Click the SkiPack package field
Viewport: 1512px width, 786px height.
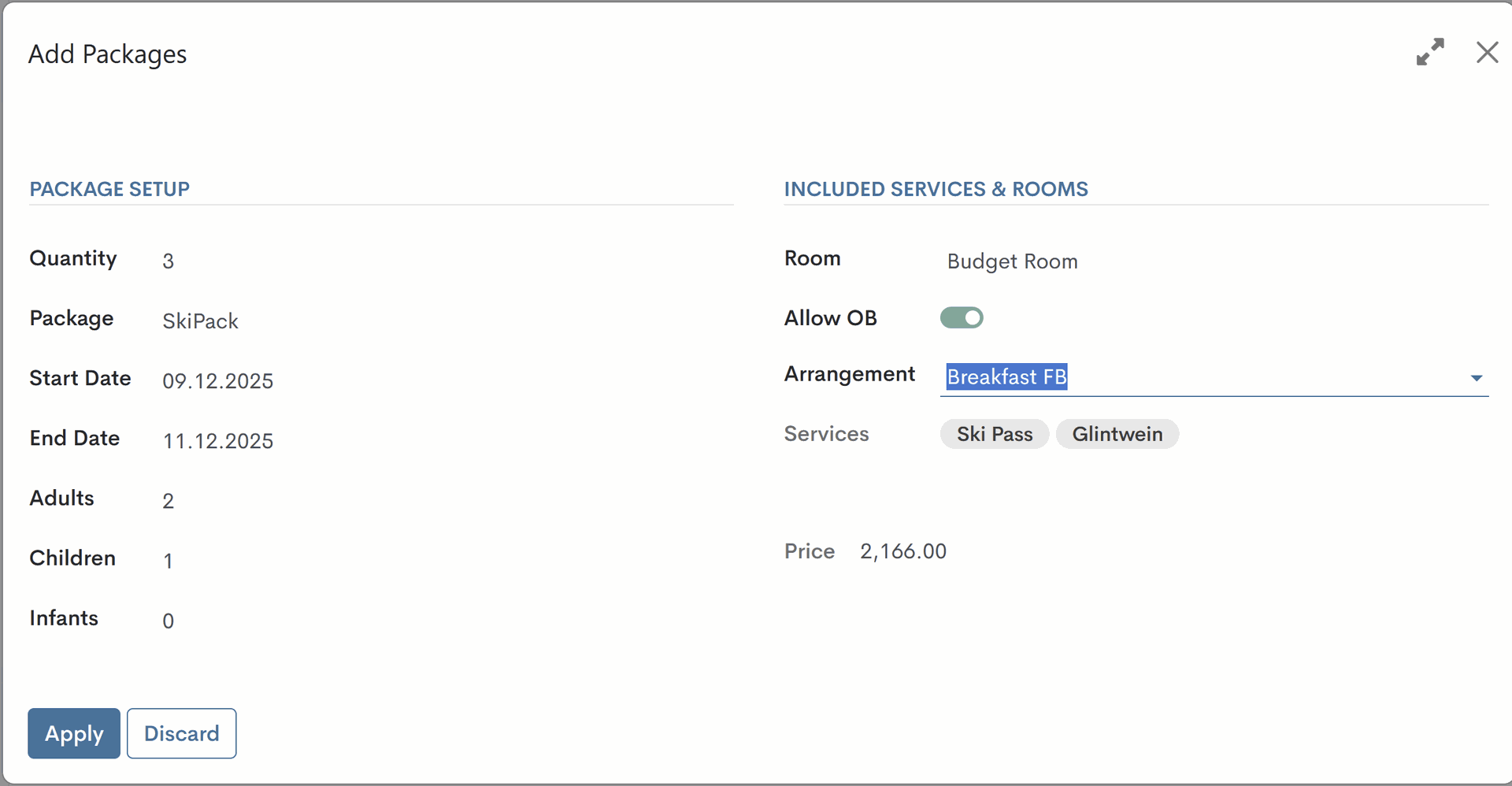pos(200,321)
